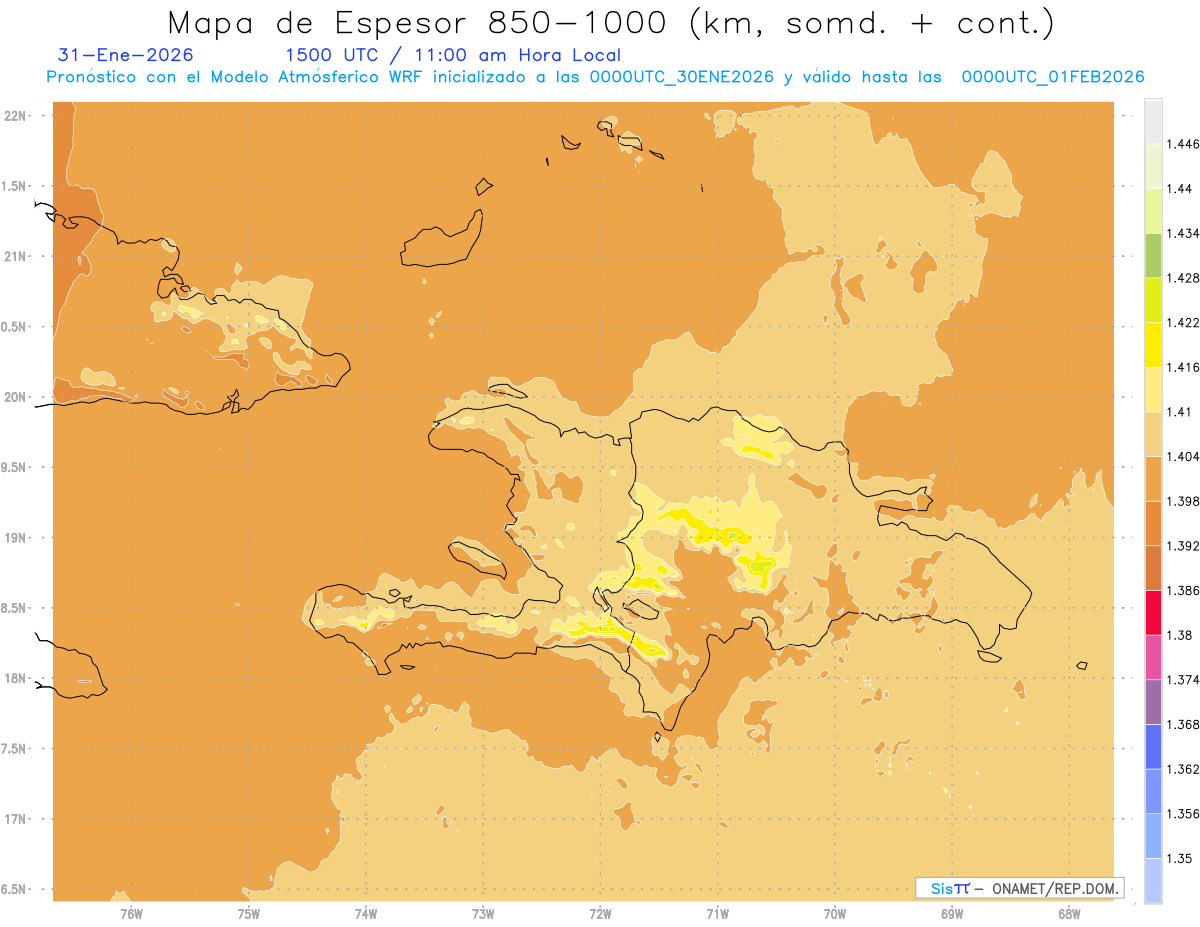This screenshot has height=927, width=1200.
Task: Select the 74W longitude label
Action: click(x=366, y=914)
